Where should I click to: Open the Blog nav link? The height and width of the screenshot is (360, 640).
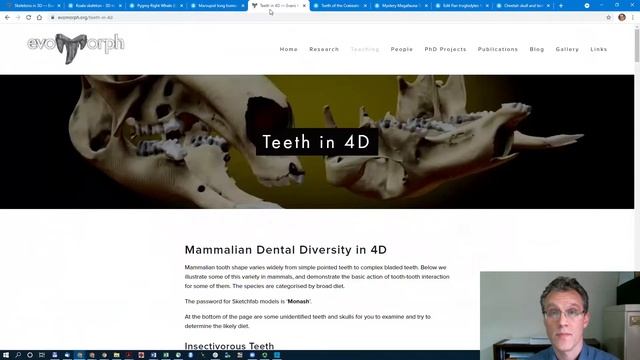pyautogui.click(x=537, y=49)
